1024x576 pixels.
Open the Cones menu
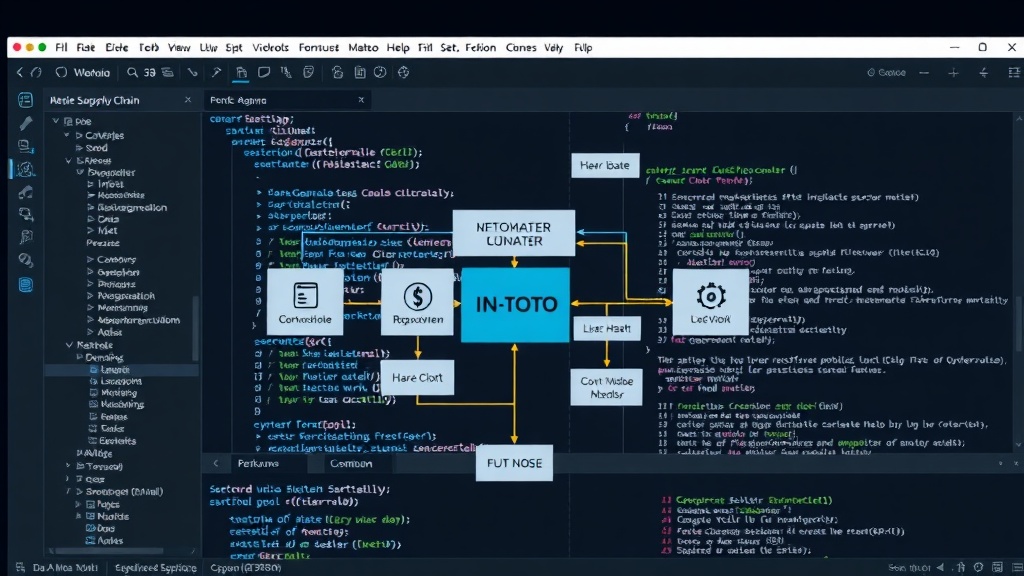tap(521, 48)
